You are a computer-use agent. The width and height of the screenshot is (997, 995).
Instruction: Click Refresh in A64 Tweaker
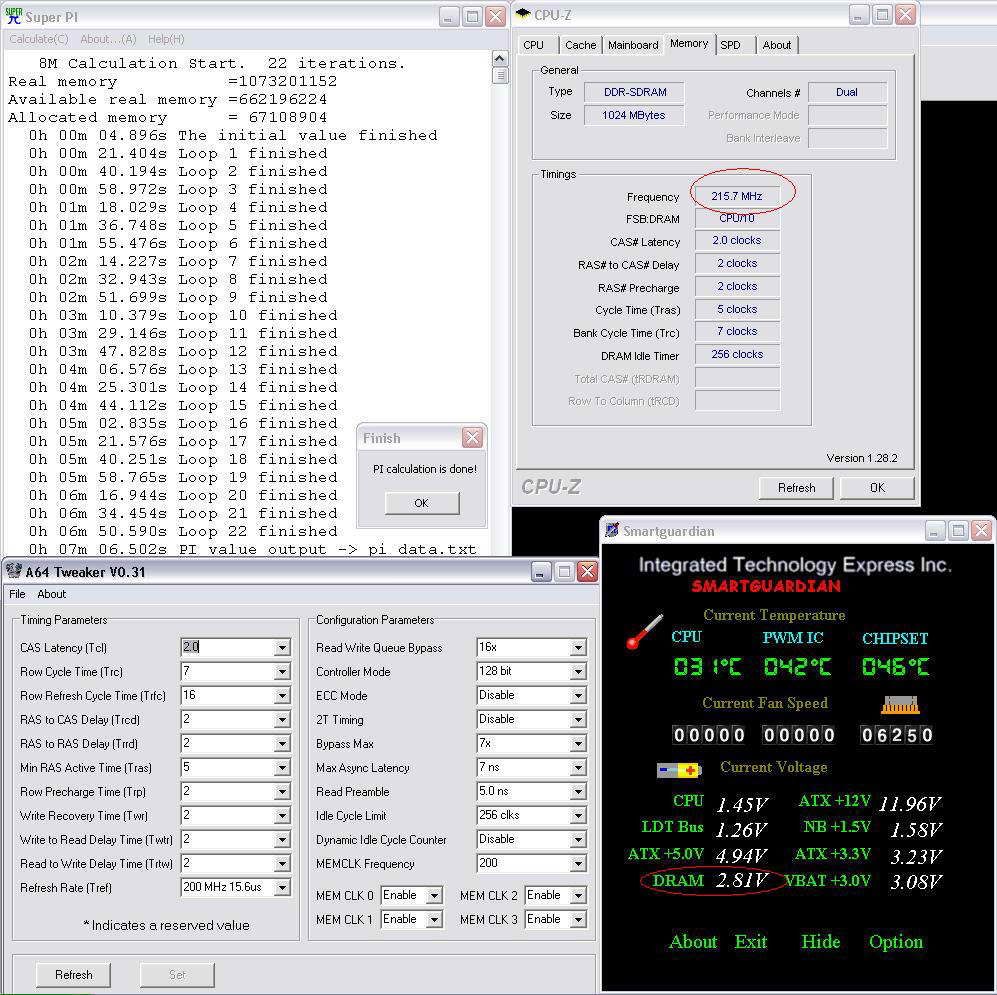tap(74, 975)
